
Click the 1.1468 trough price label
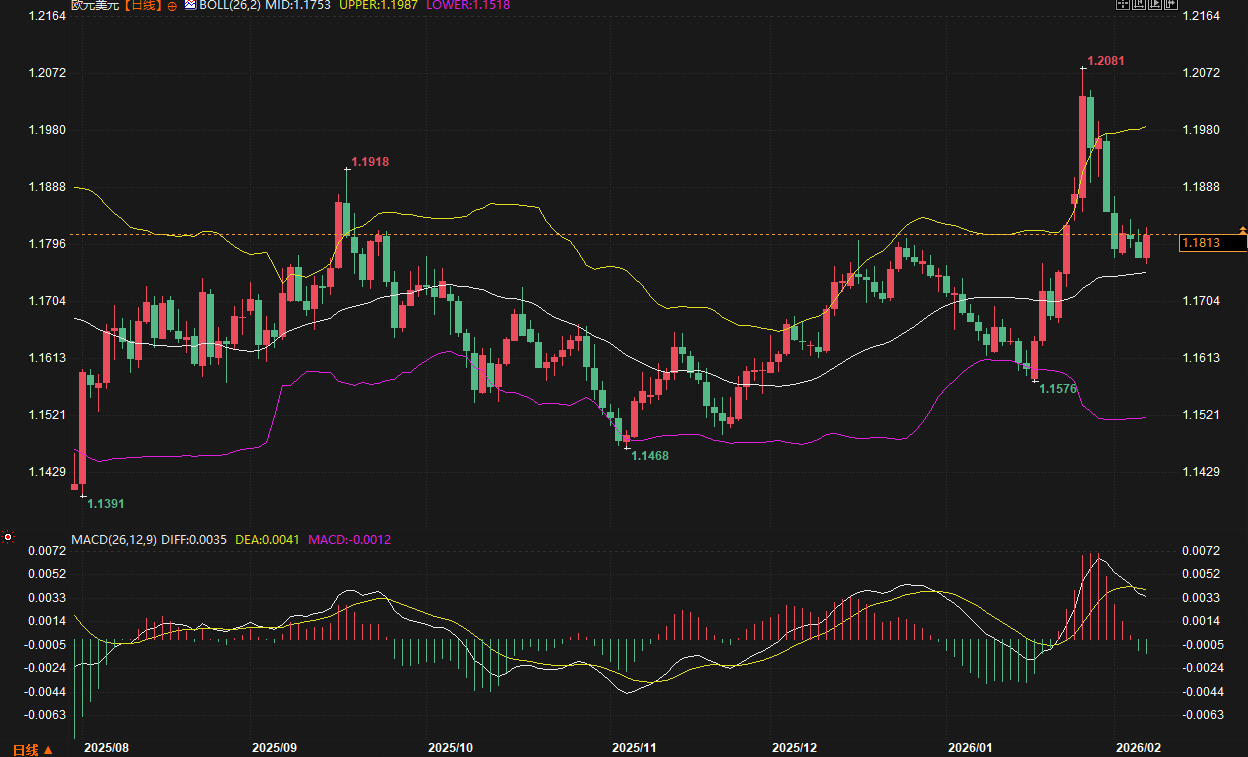click(x=650, y=455)
